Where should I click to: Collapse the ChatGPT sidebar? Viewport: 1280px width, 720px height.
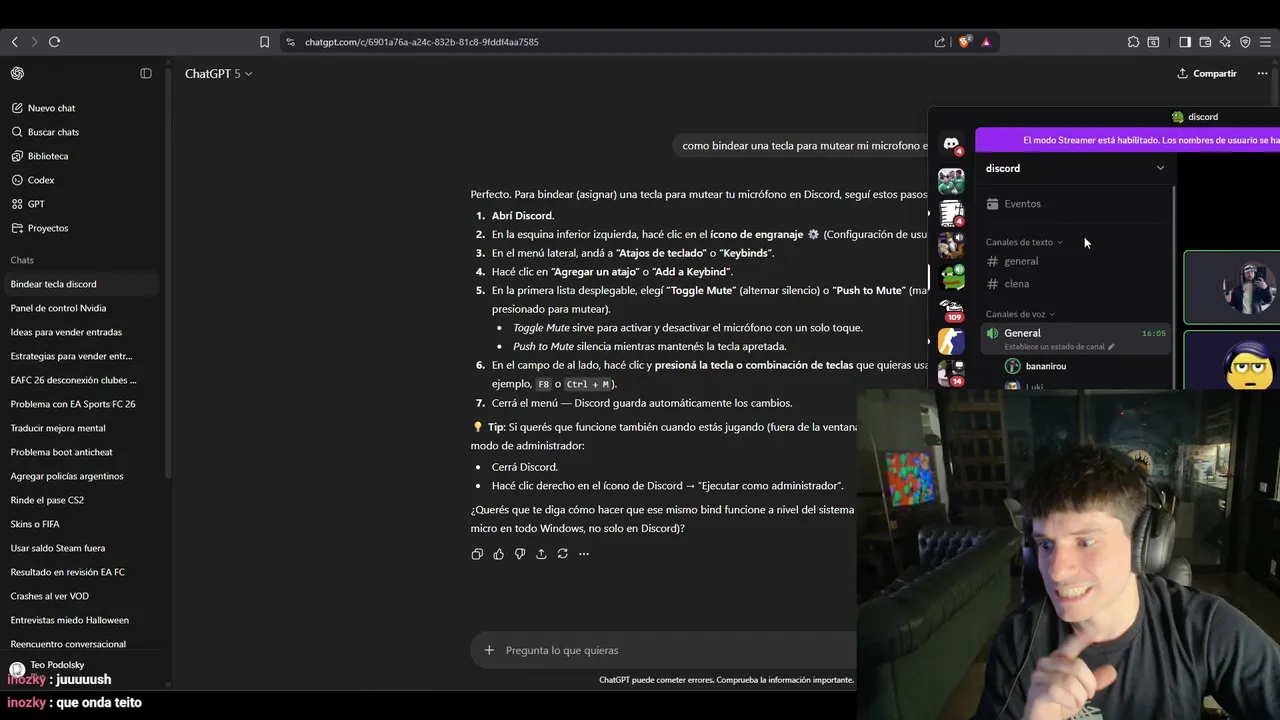146,73
